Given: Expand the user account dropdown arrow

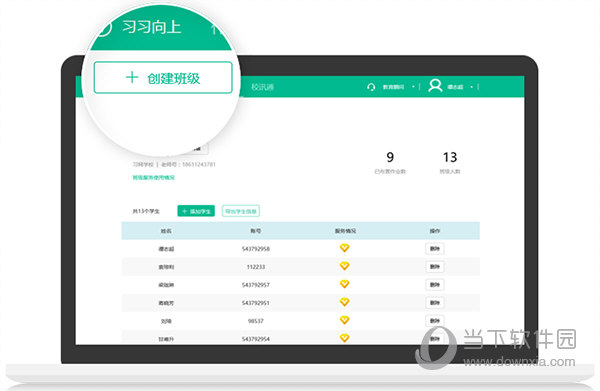Looking at the screenshot, I should click(x=472, y=87).
